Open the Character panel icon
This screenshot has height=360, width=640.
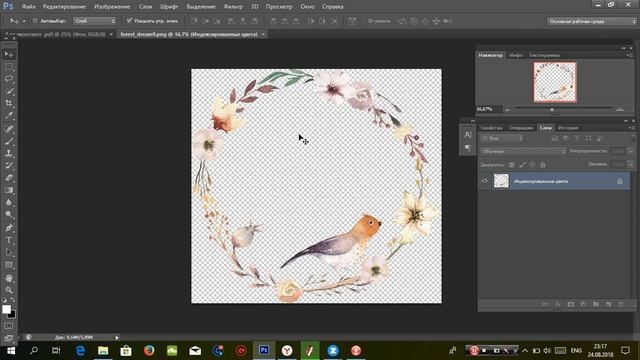(468, 134)
